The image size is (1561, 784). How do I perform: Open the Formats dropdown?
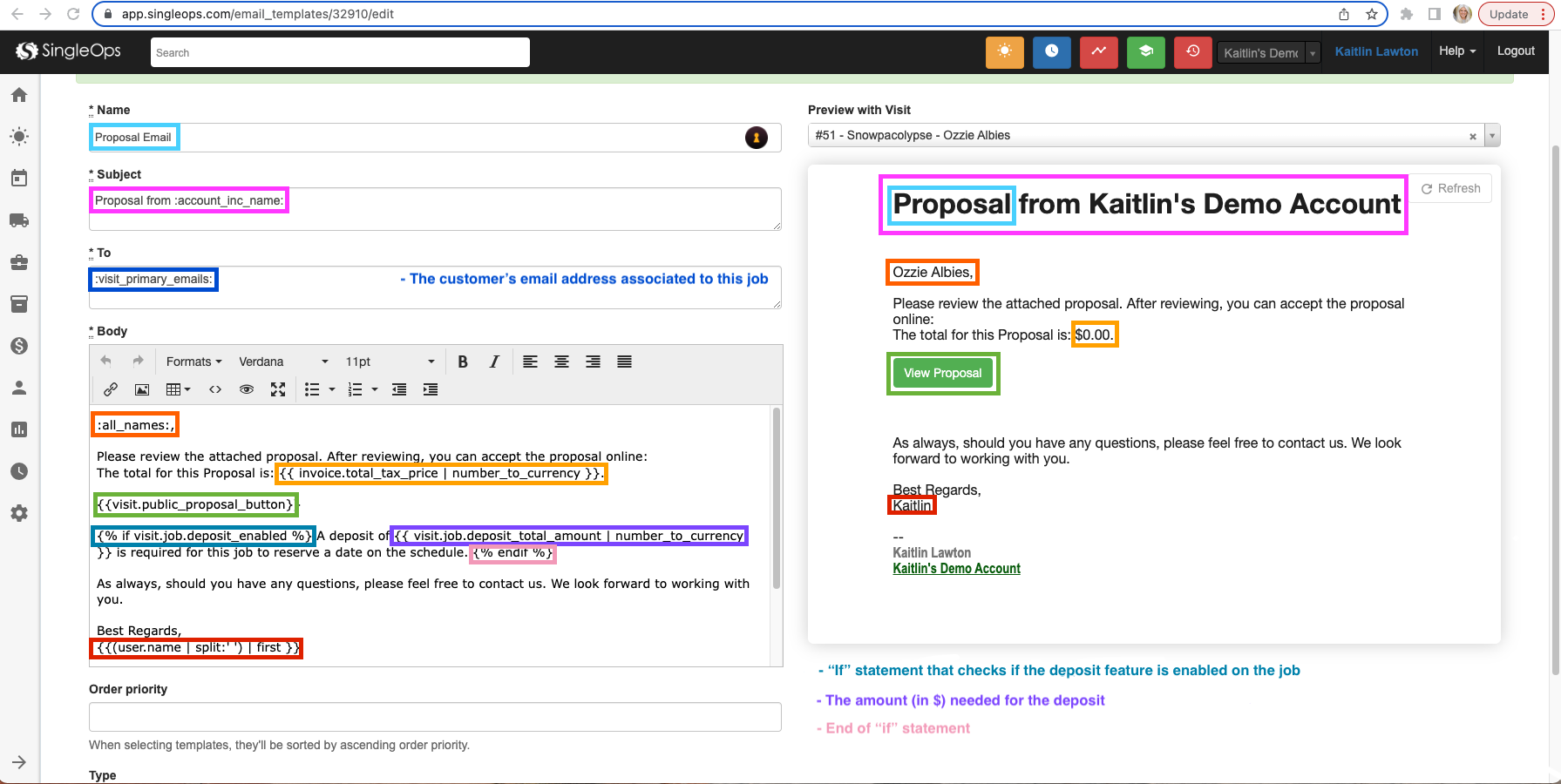(x=193, y=362)
